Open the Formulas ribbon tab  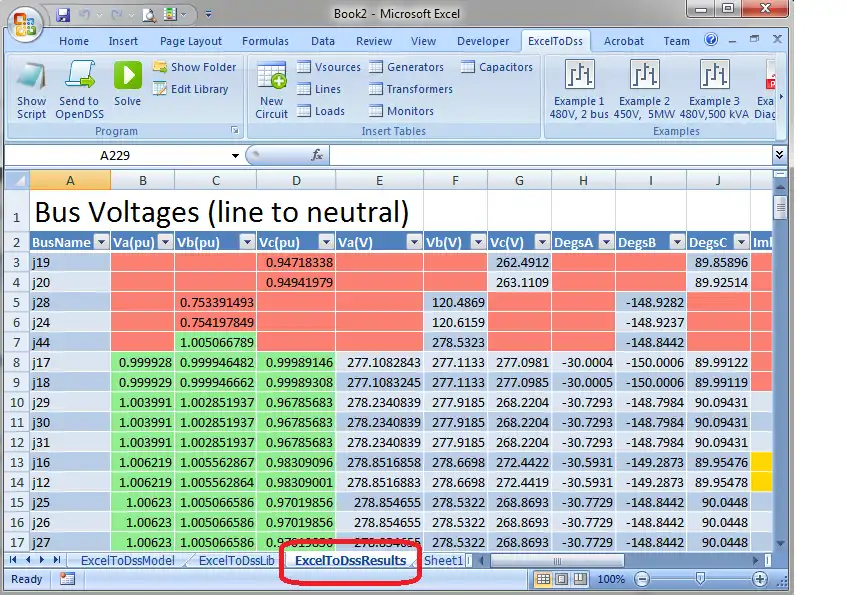pos(265,41)
